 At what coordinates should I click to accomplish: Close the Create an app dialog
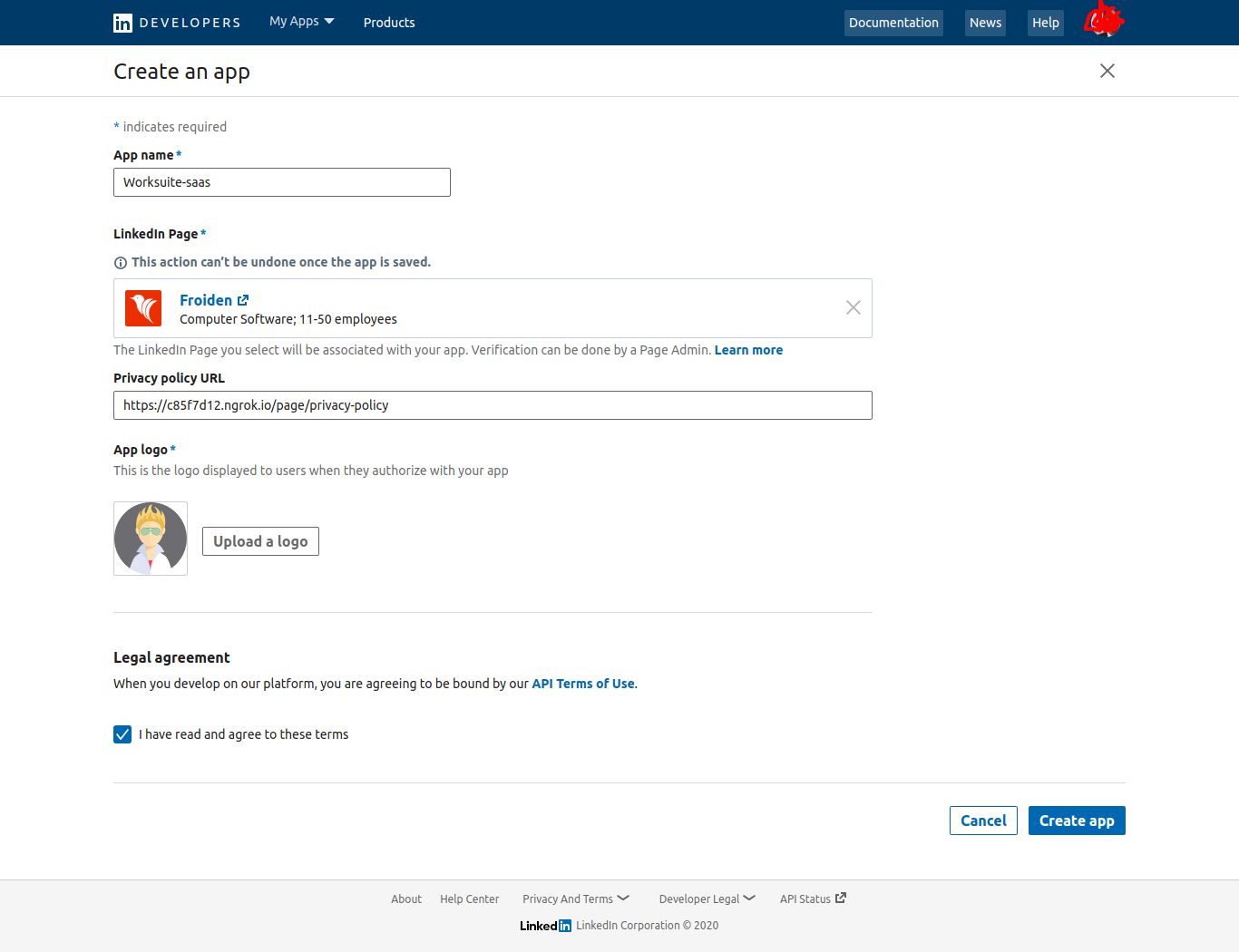(1107, 71)
